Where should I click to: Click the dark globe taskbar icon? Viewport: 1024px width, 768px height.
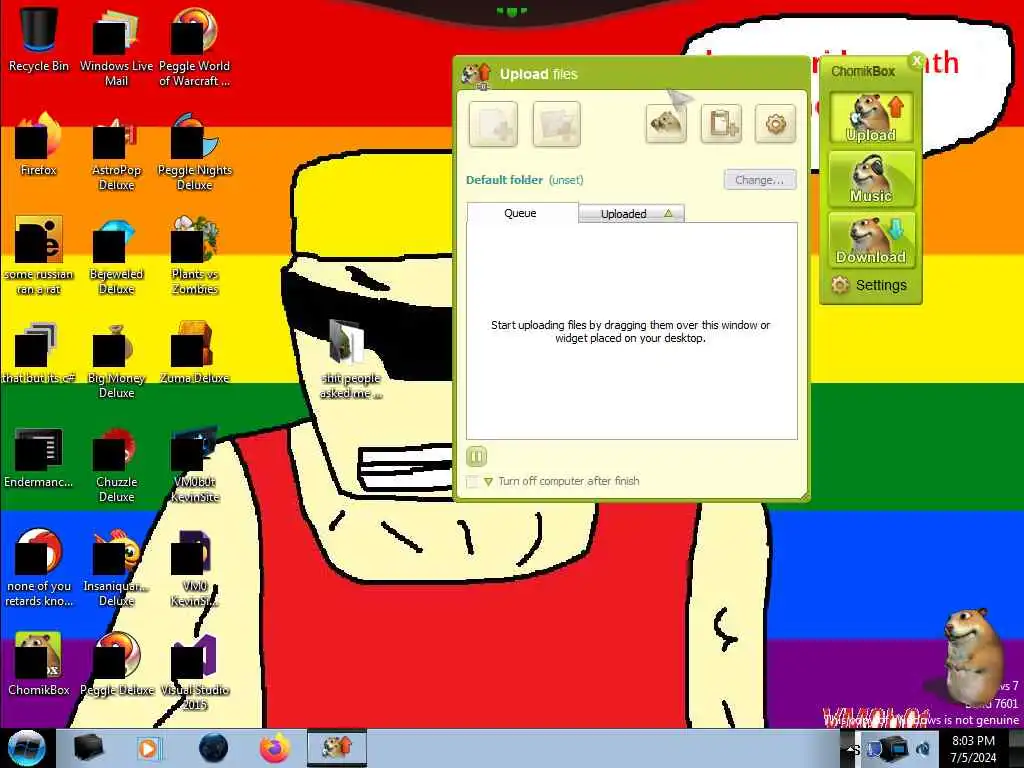tap(214, 748)
